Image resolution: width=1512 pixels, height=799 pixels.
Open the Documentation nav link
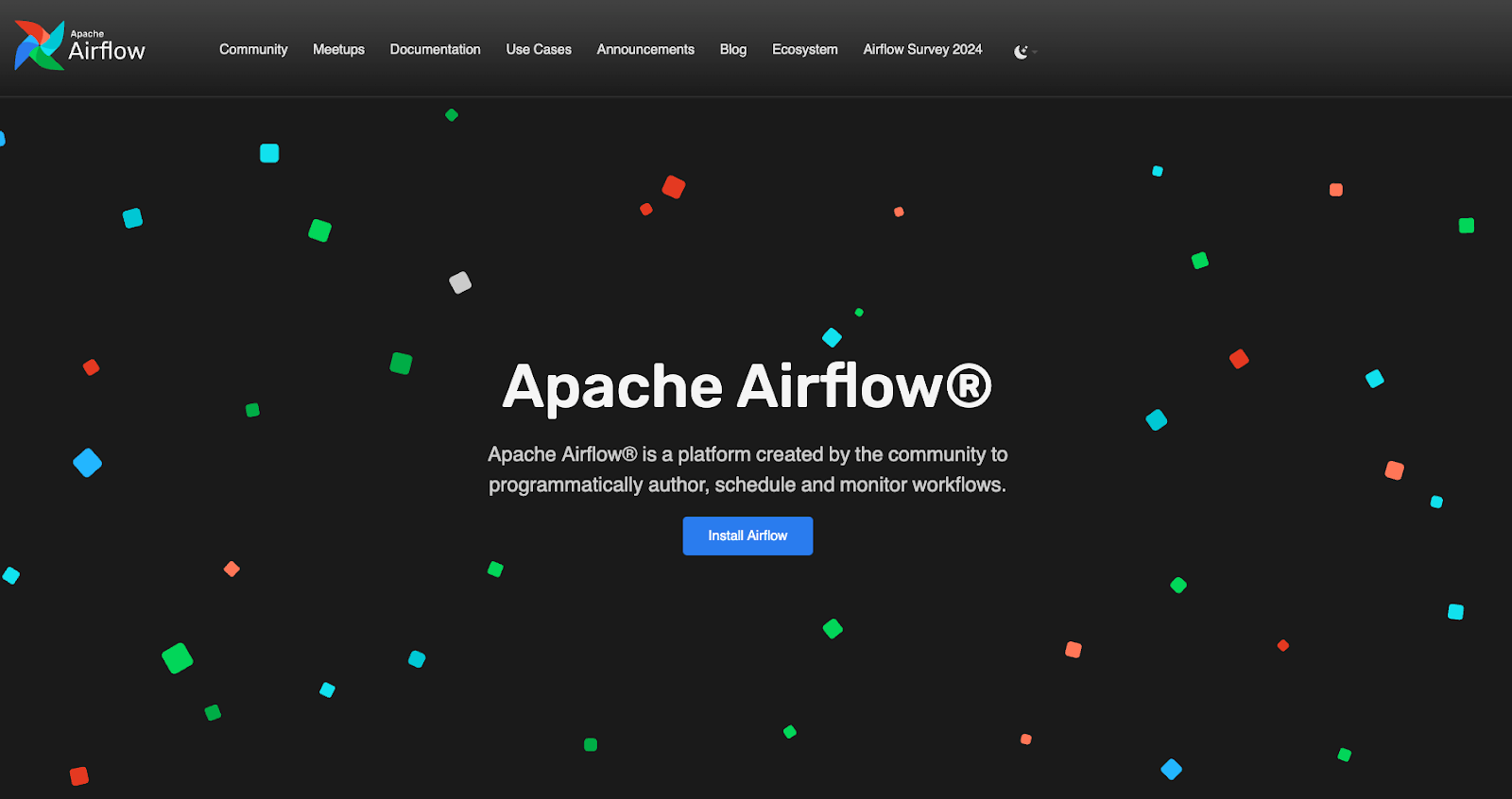tap(435, 49)
